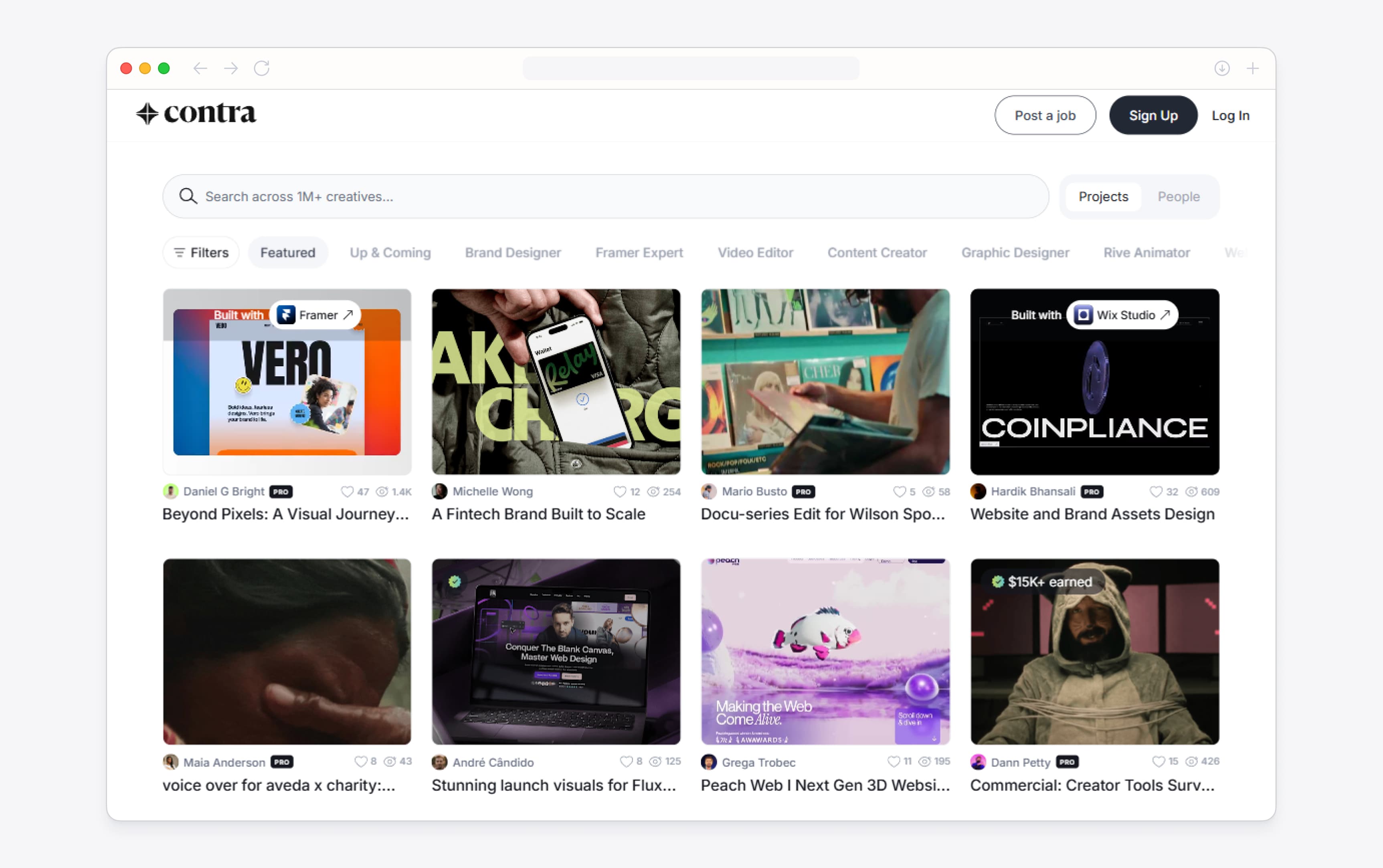Focus the Search across 1M+ creatives field
The image size is (1383, 868).
[x=606, y=196]
